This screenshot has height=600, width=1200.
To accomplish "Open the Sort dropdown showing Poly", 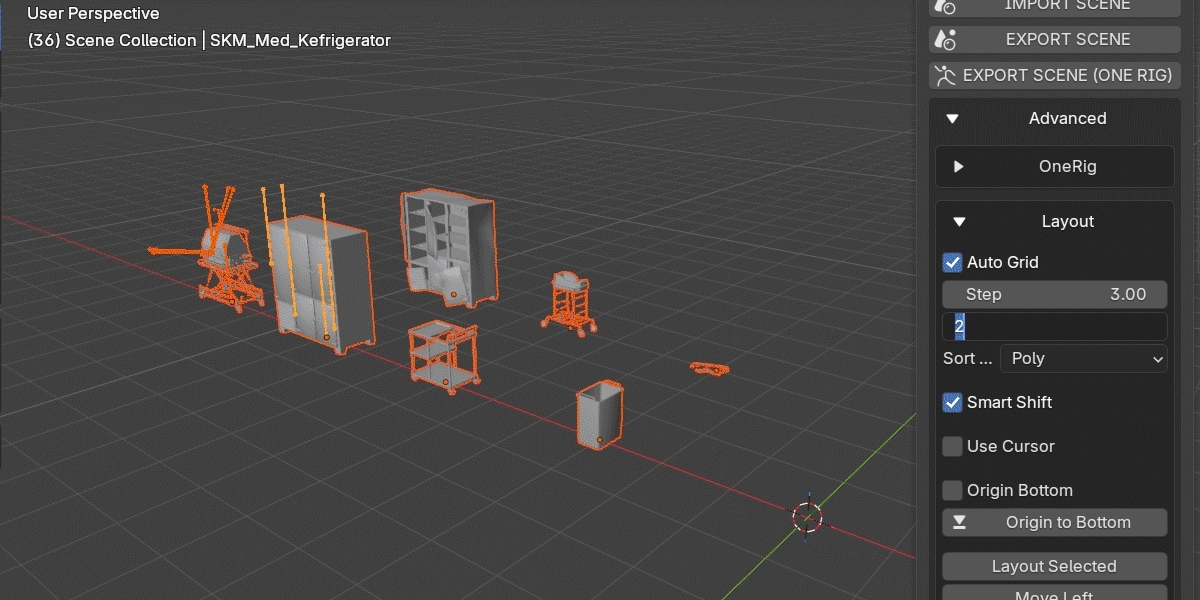I will tap(1085, 358).
